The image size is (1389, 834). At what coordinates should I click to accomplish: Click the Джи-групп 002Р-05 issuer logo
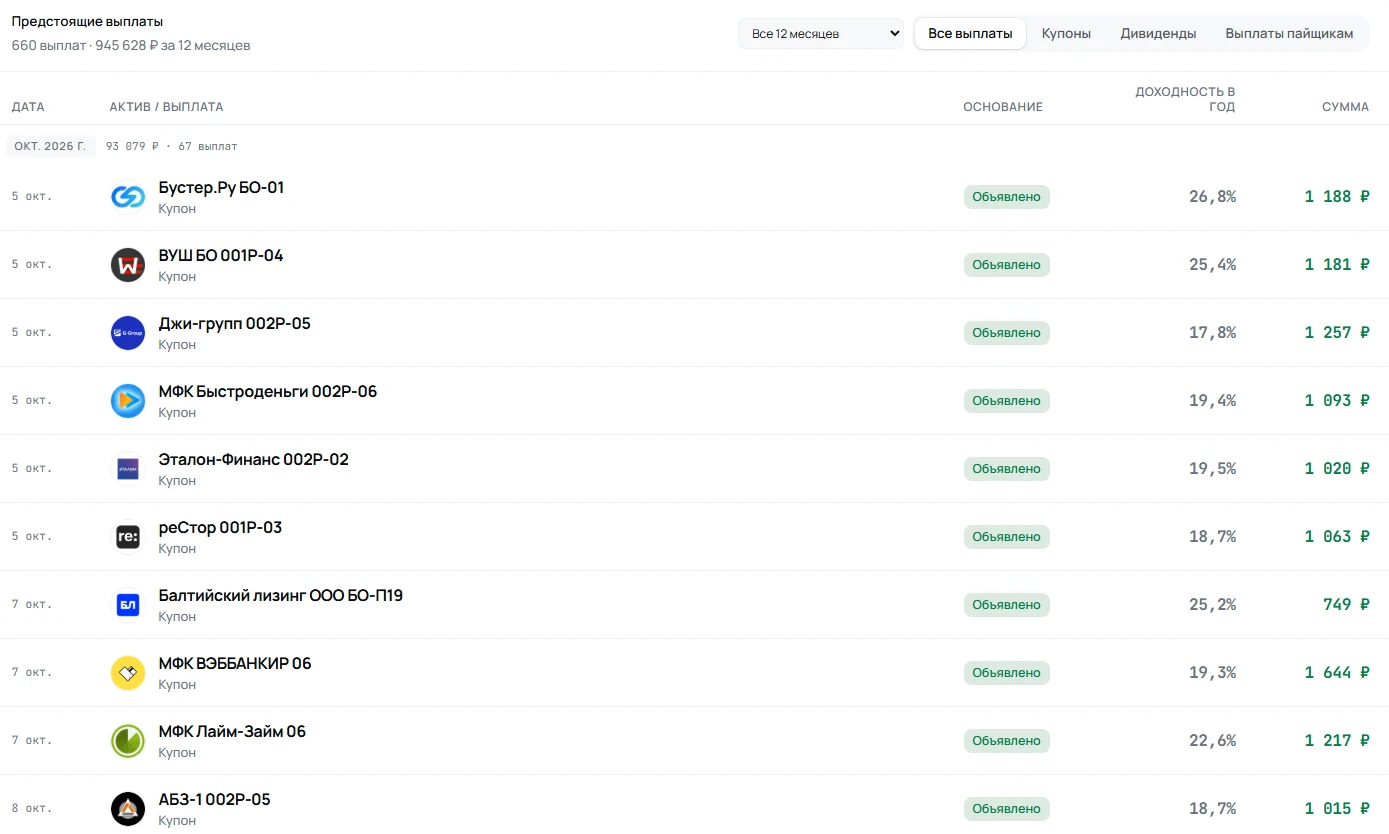128,333
